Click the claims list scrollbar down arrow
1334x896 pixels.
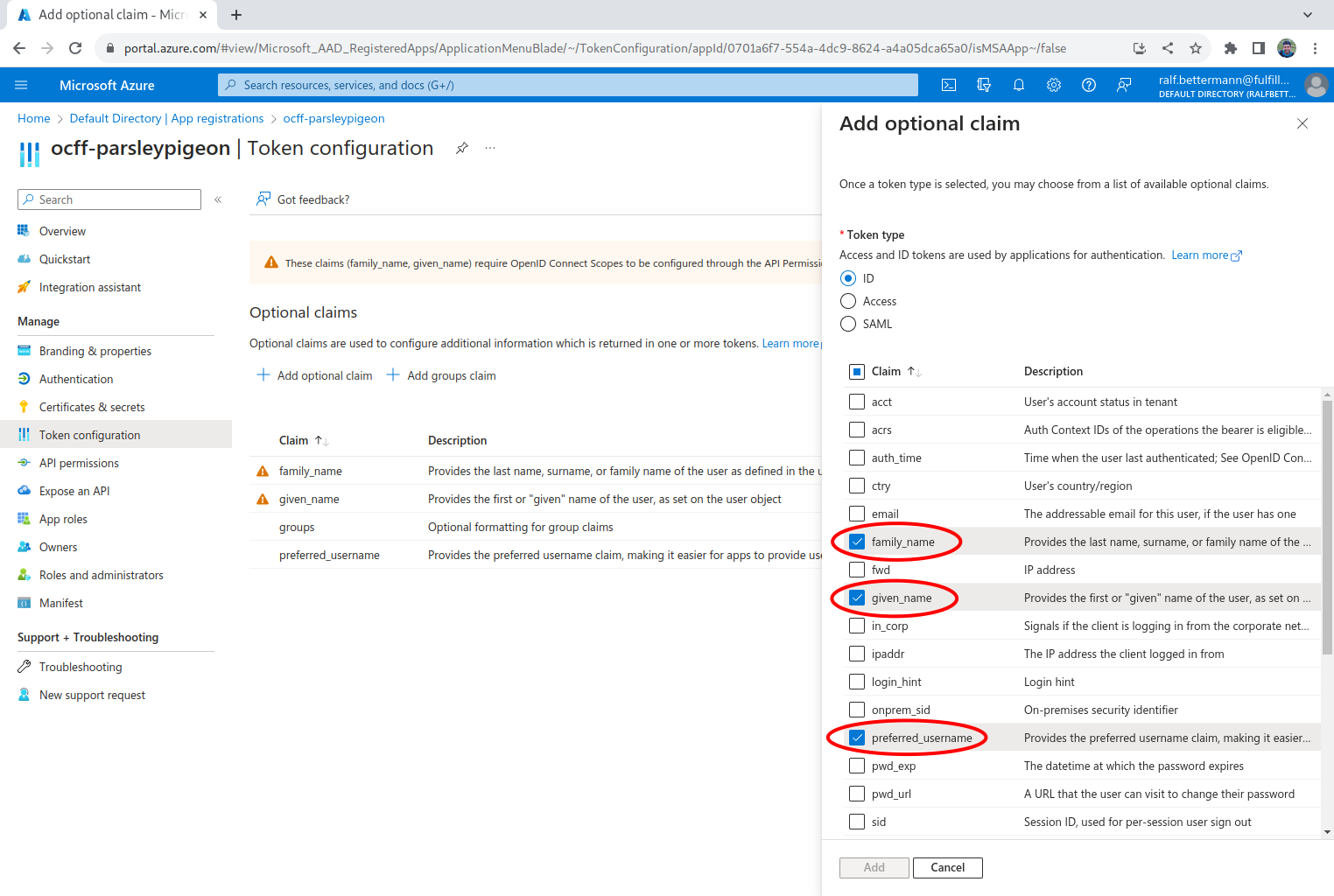pyautogui.click(x=1327, y=832)
